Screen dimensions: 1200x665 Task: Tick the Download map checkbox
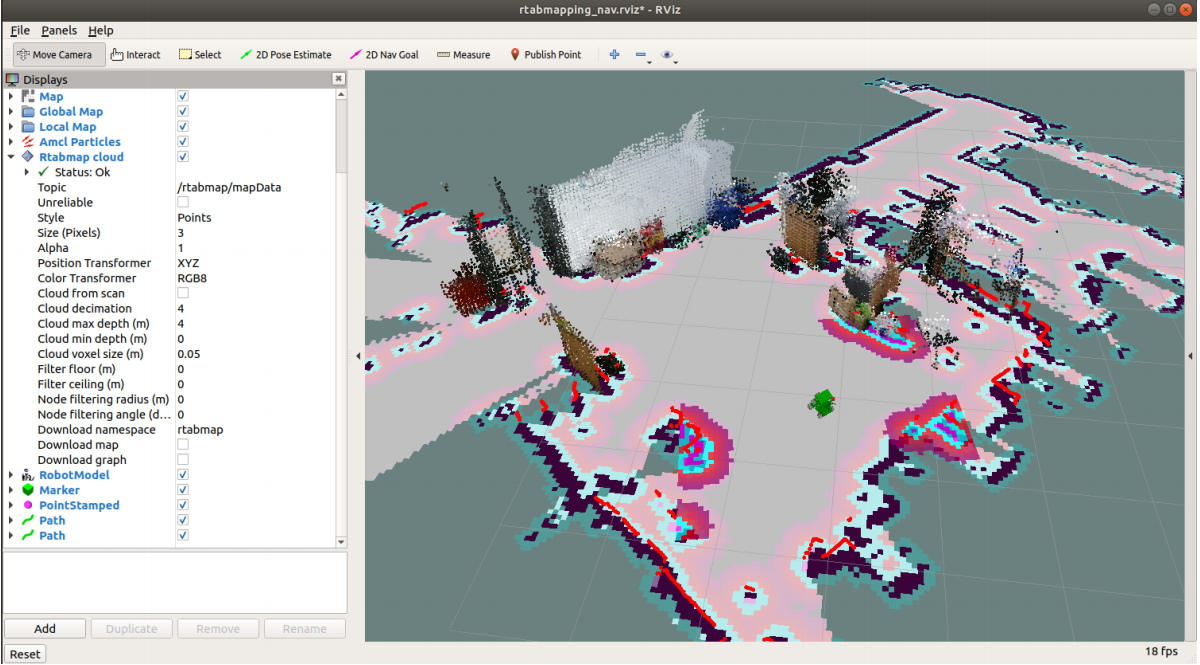click(183, 445)
